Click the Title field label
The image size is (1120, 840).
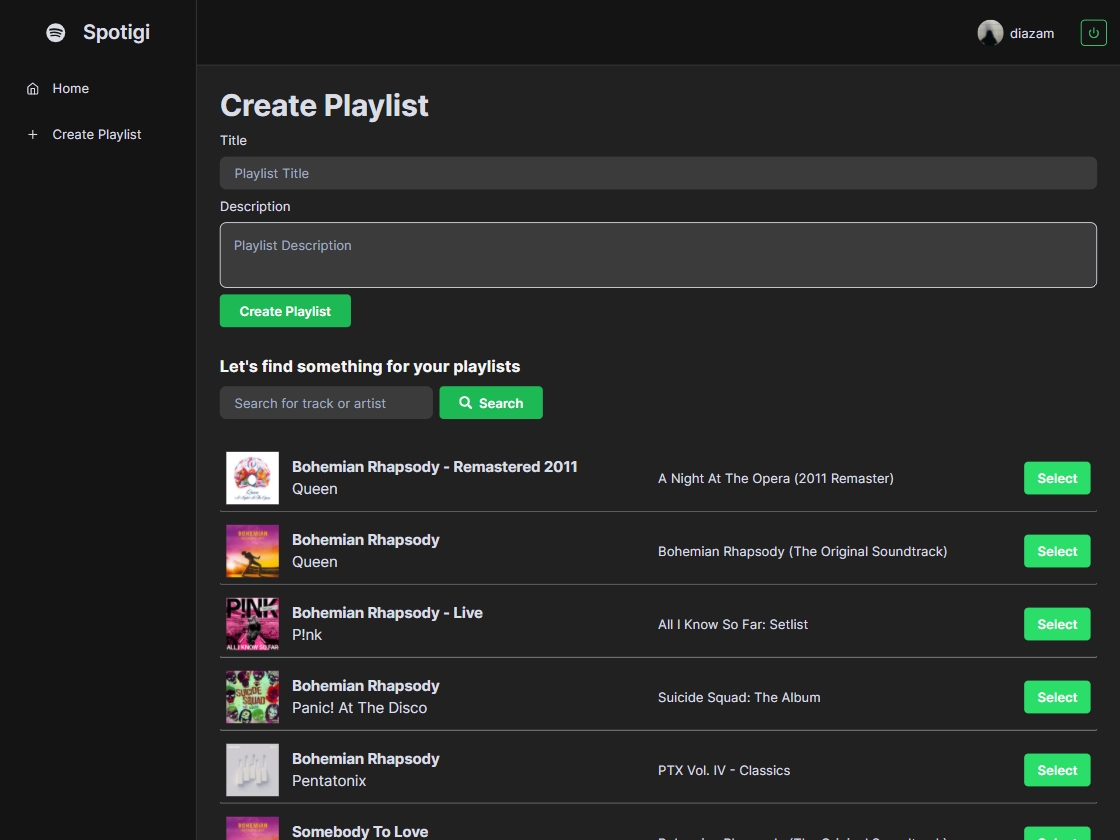point(234,141)
